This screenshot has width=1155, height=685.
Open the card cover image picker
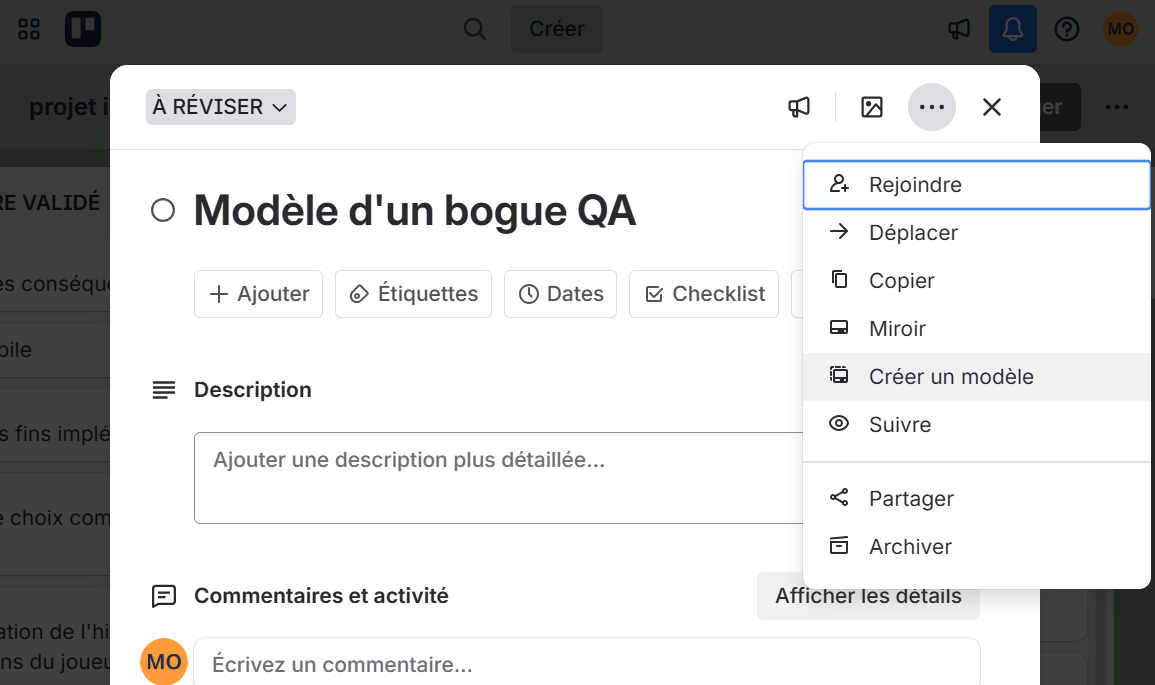[871, 107]
